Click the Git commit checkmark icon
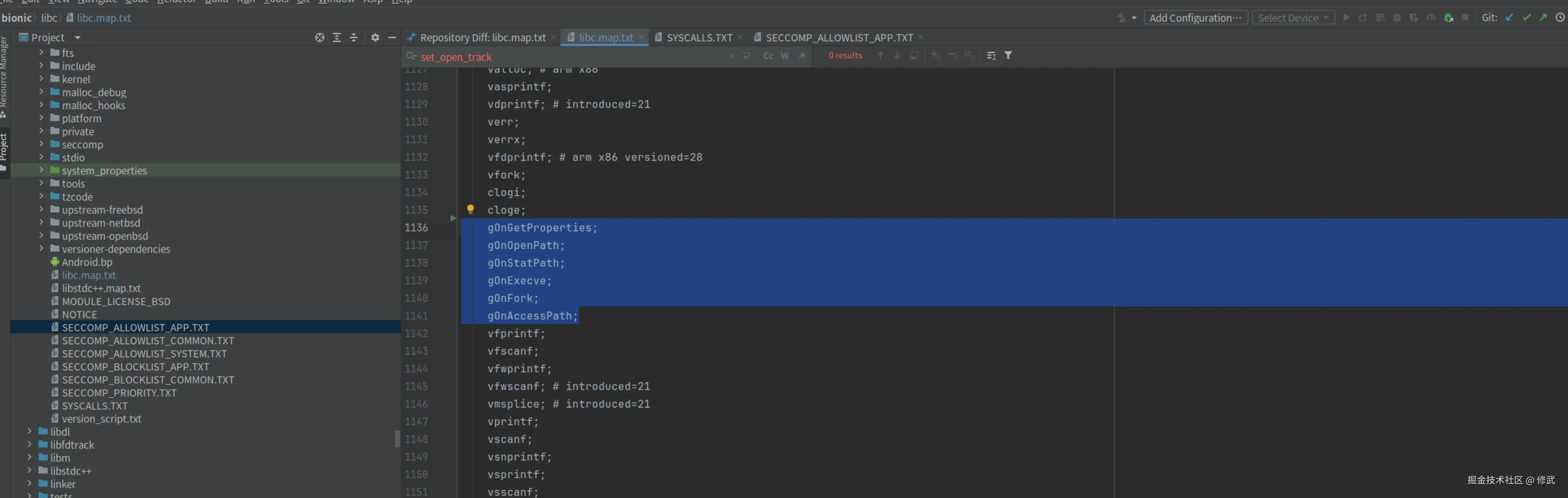The height and width of the screenshot is (498, 1568). (1526, 18)
